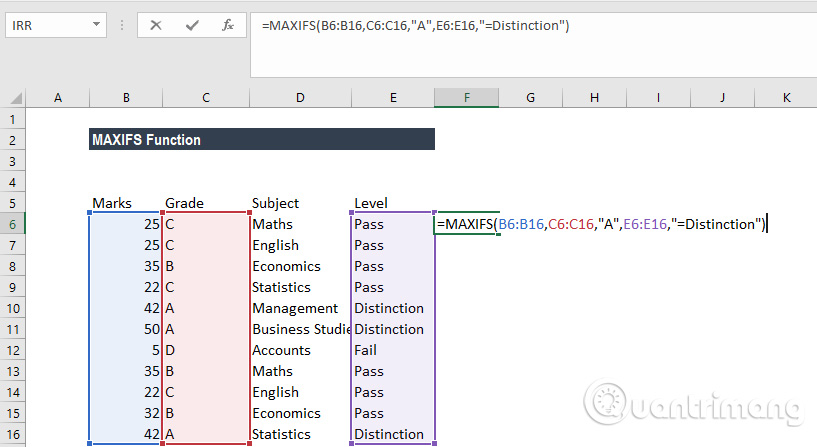Confirm formula with the checkmark icon
The height and width of the screenshot is (447, 817).
click(x=192, y=25)
